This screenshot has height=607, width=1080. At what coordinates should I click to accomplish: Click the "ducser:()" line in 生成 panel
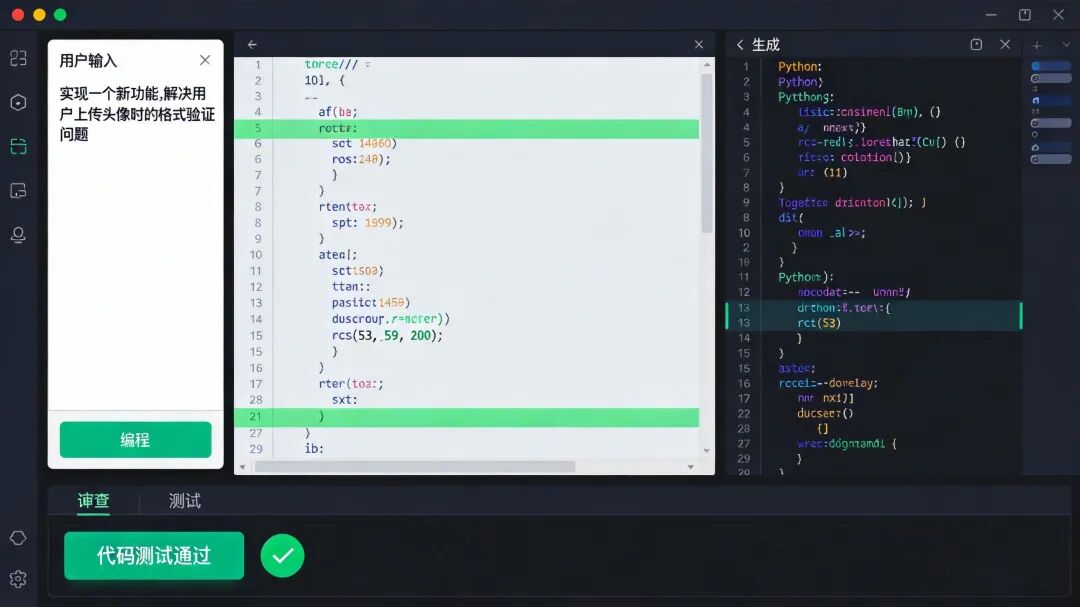point(825,413)
